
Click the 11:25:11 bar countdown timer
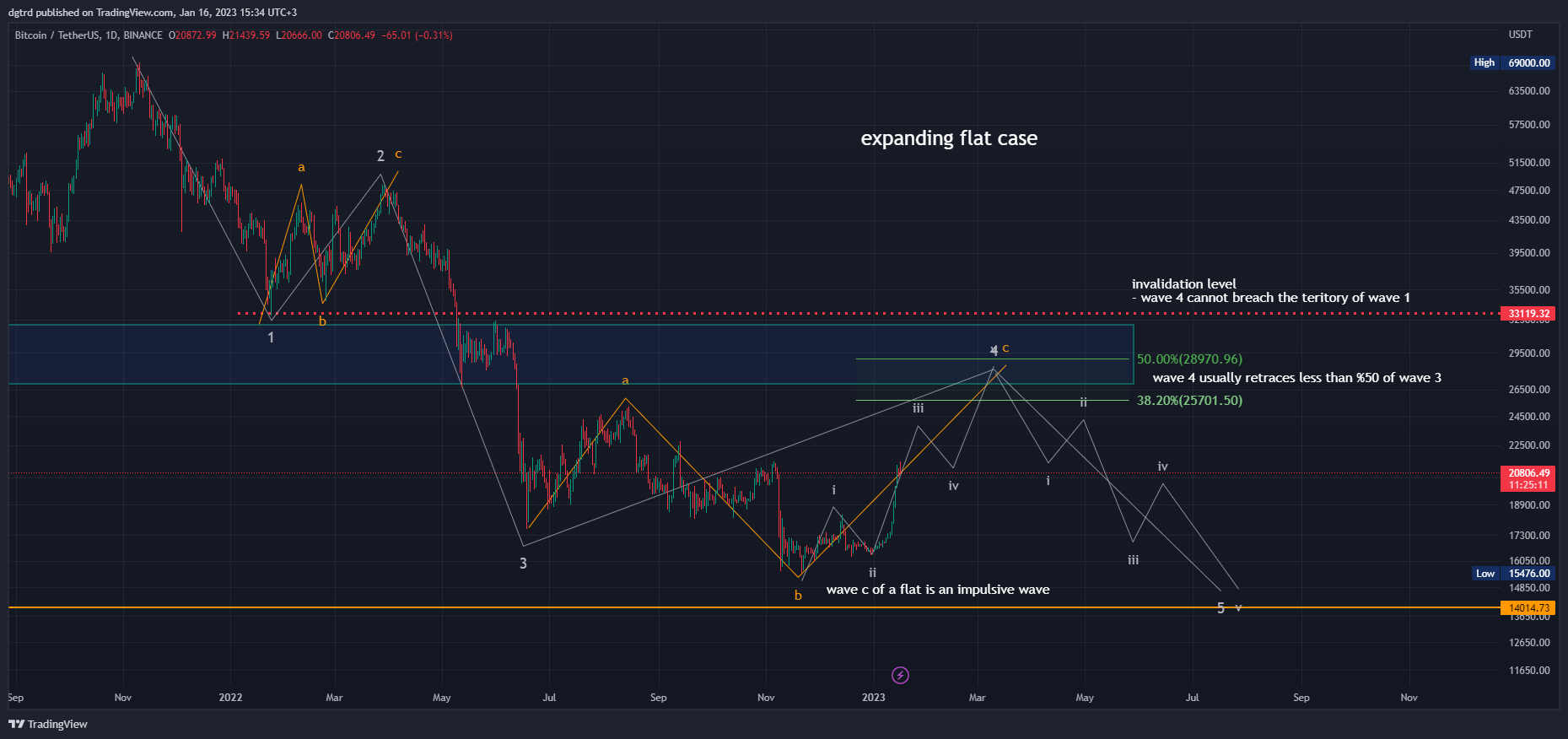click(x=1529, y=485)
